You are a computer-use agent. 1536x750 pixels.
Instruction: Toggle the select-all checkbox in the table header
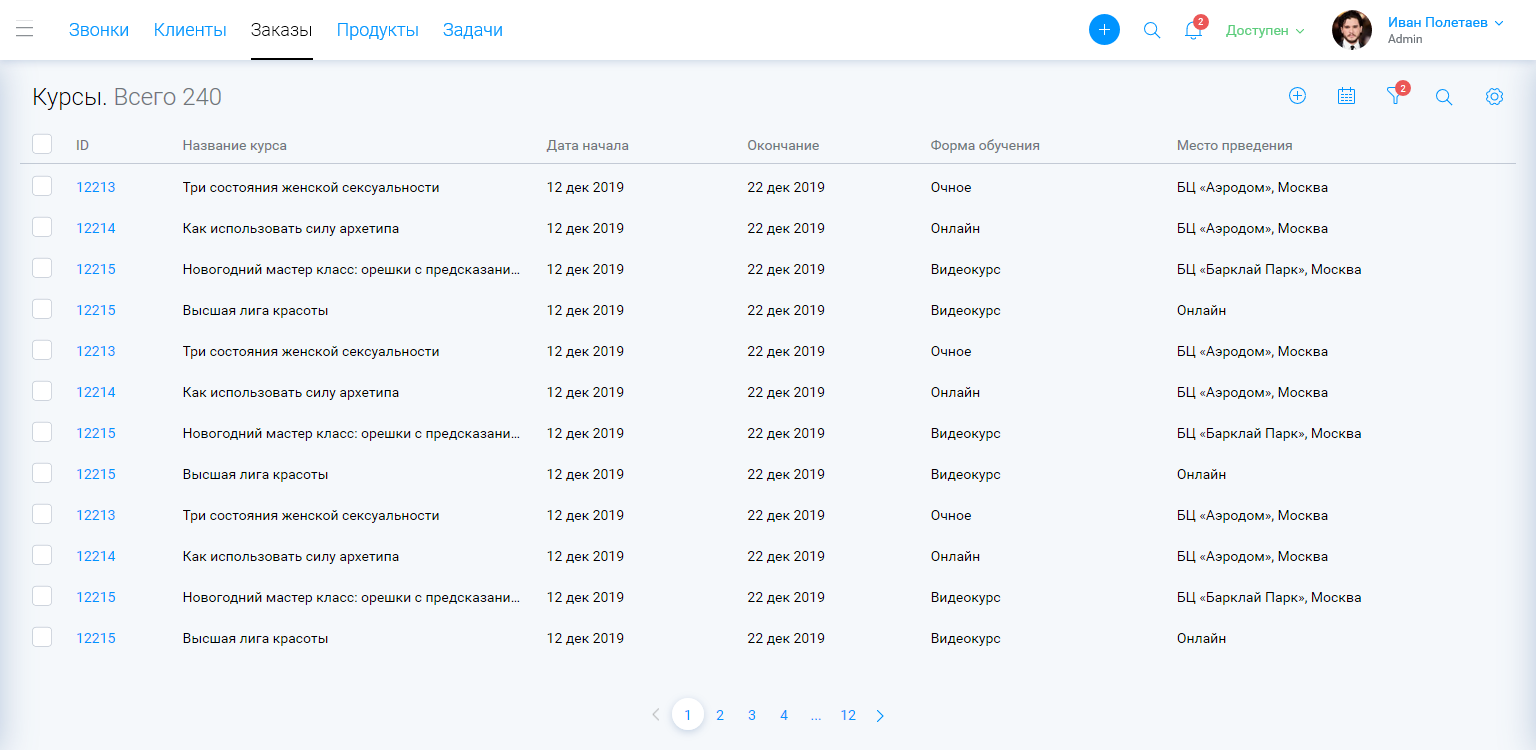click(x=42, y=144)
